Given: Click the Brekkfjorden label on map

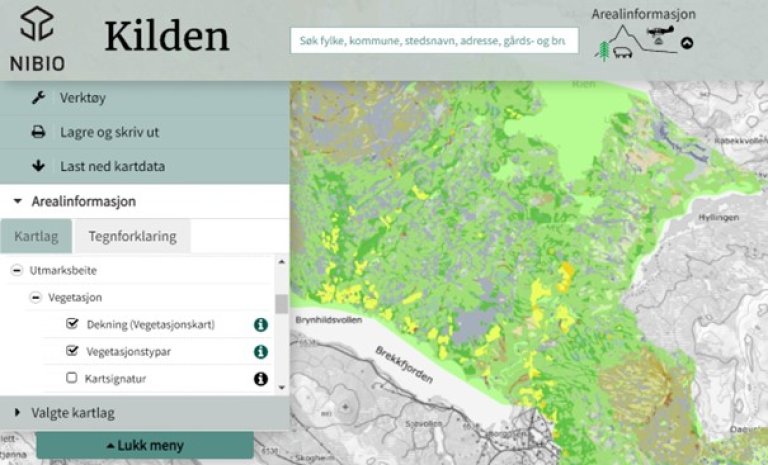Looking at the screenshot, I should tap(404, 365).
